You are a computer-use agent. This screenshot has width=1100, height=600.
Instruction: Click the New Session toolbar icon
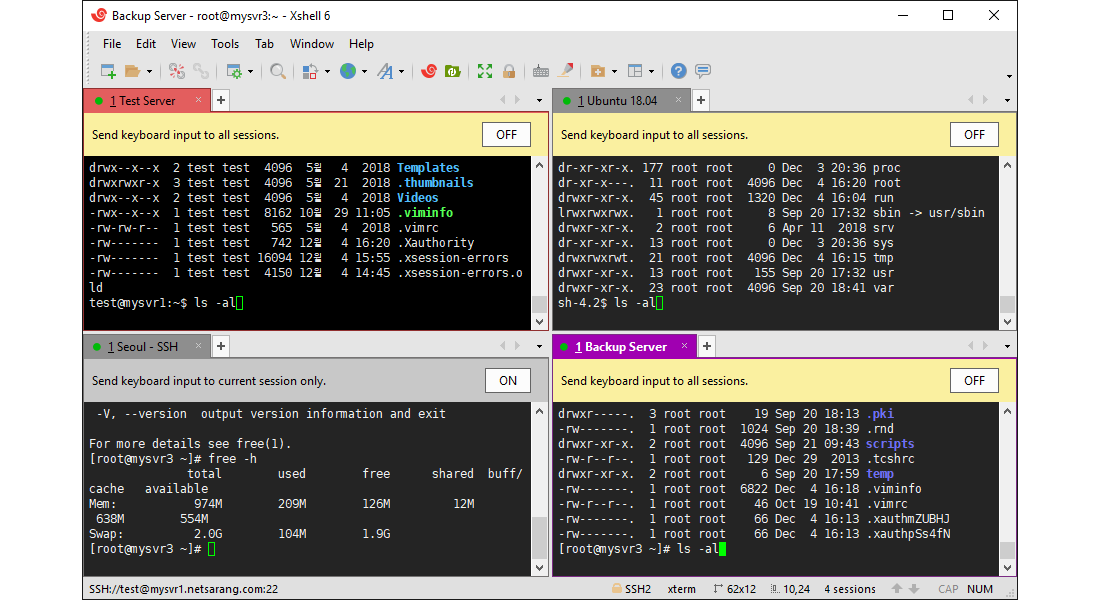click(x=108, y=71)
